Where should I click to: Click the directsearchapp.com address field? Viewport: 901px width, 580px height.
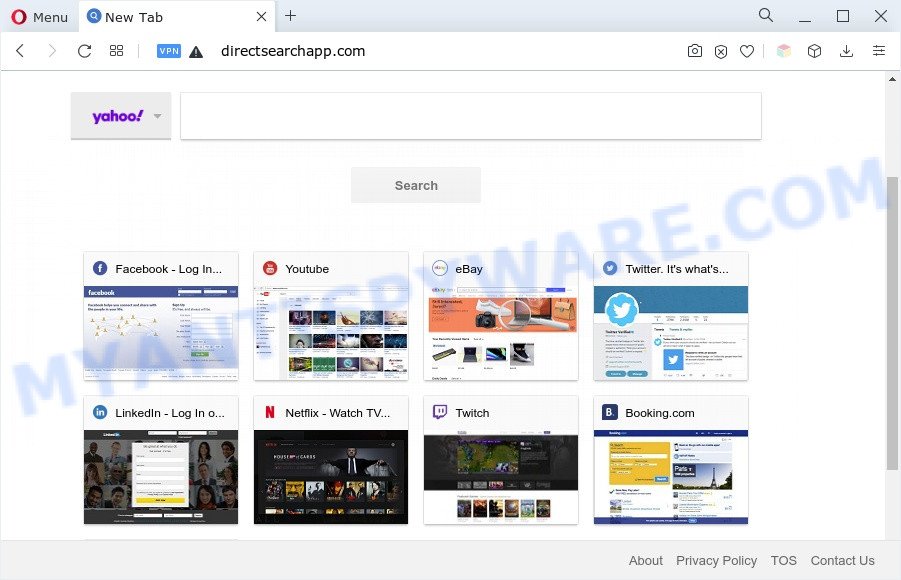point(293,51)
